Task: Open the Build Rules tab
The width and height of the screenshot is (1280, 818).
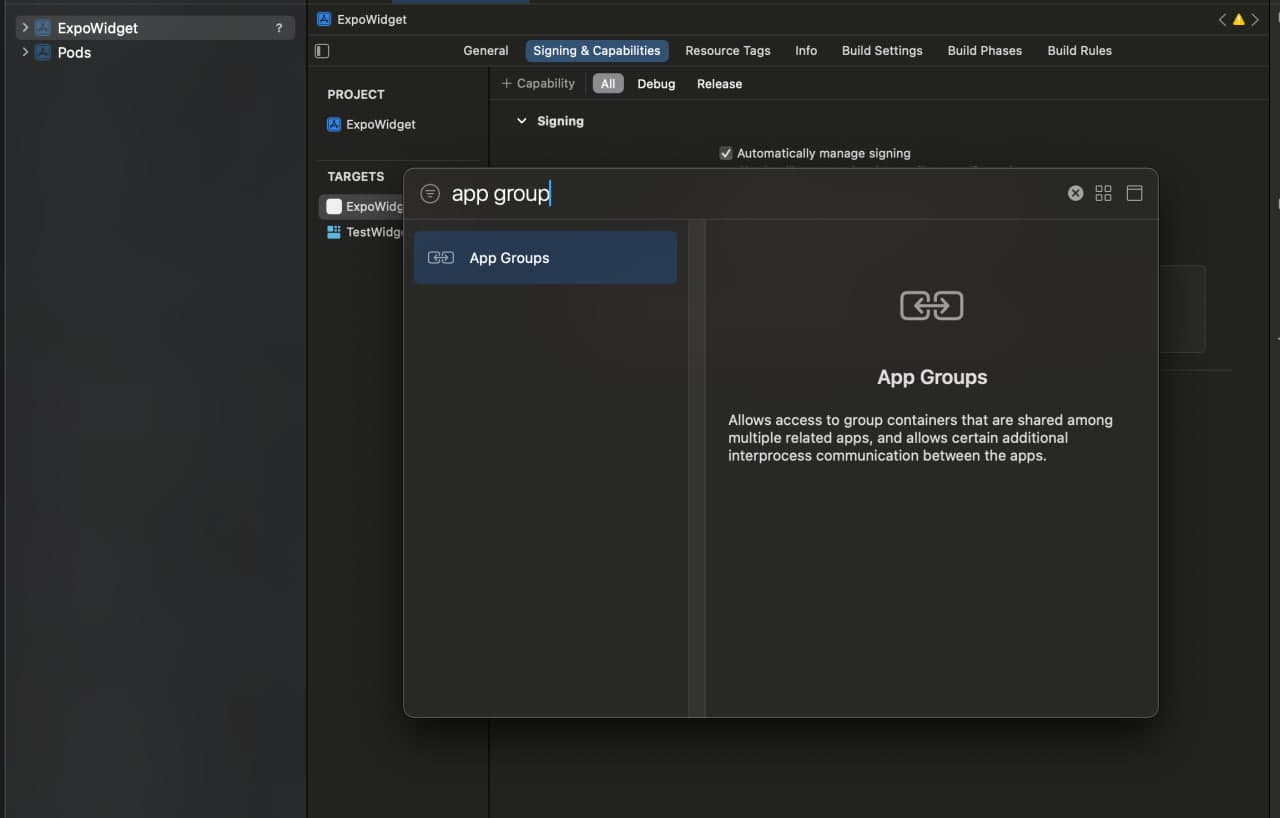Action: pyautogui.click(x=1080, y=51)
